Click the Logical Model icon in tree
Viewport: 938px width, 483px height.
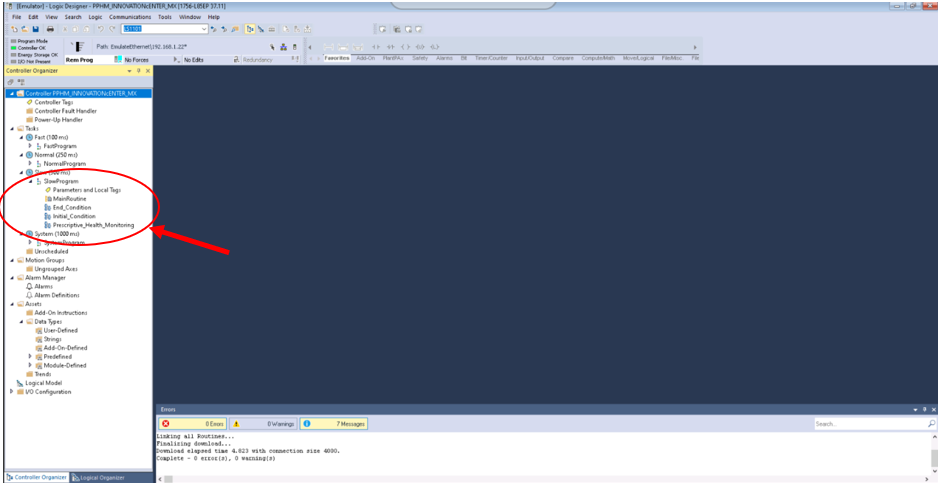(x=20, y=383)
